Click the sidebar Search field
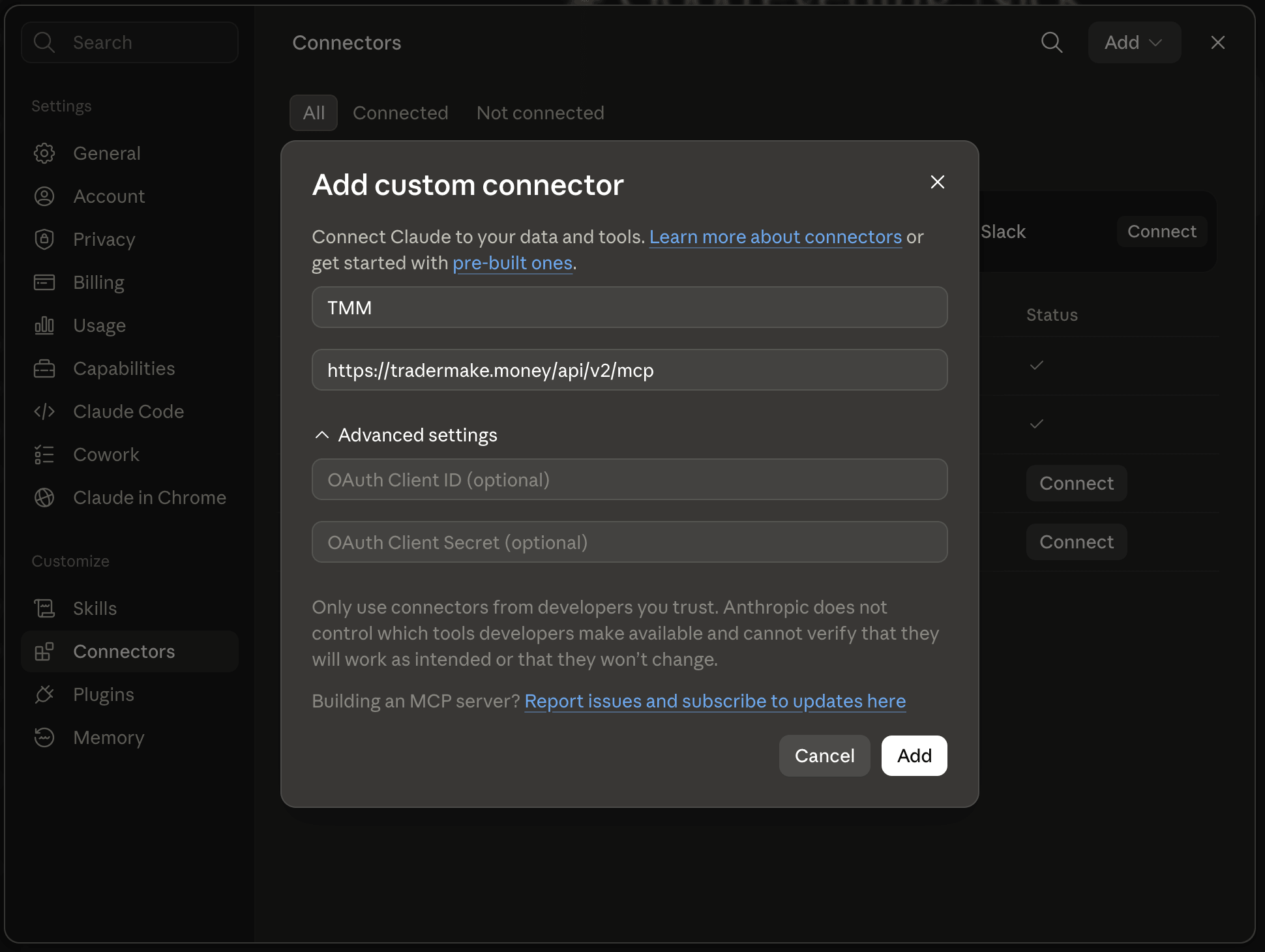Image resolution: width=1265 pixels, height=952 pixels. point(130,42)
